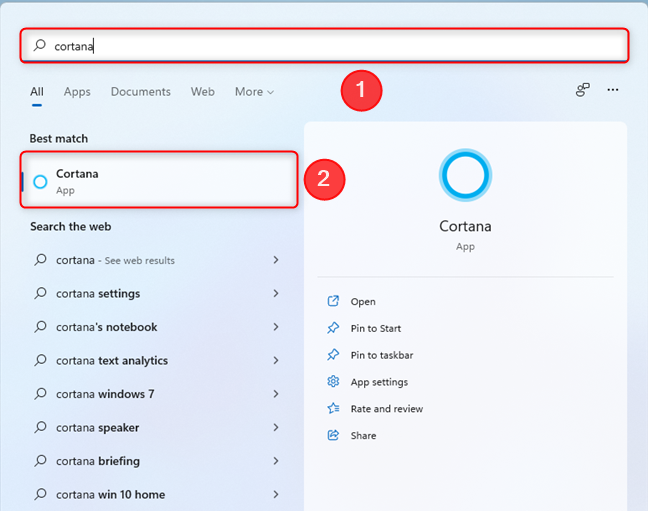Click the star icon for Rate and review
This screenshot has height=511, width=648.
pyautogui.click(x=333, y=408)
